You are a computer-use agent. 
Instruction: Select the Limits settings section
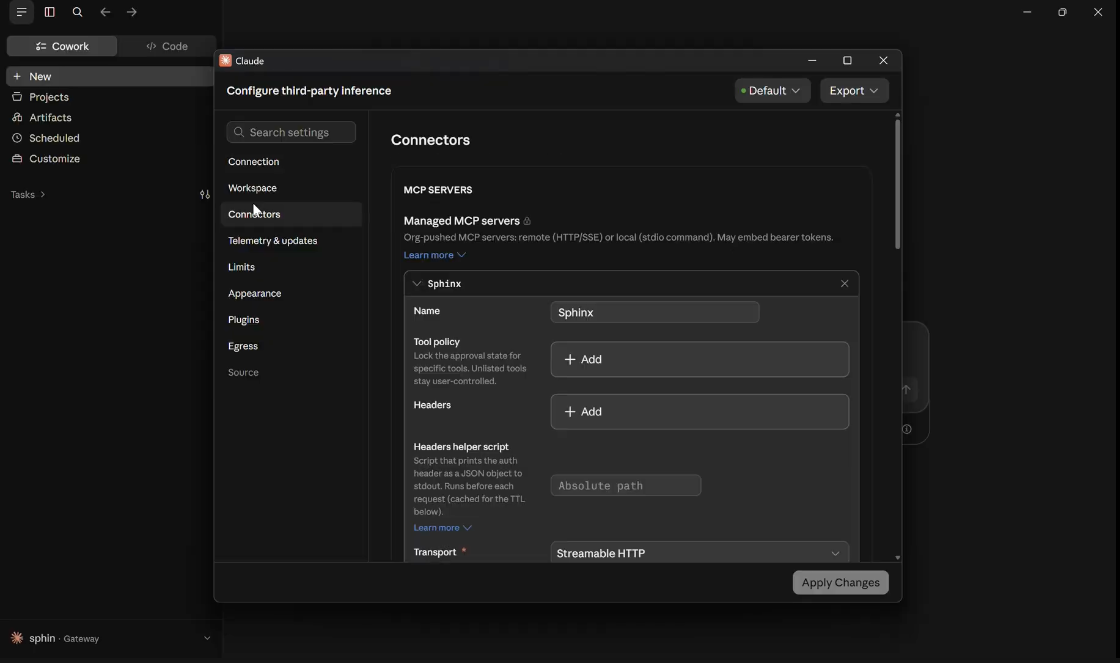[x=291, y=267]
